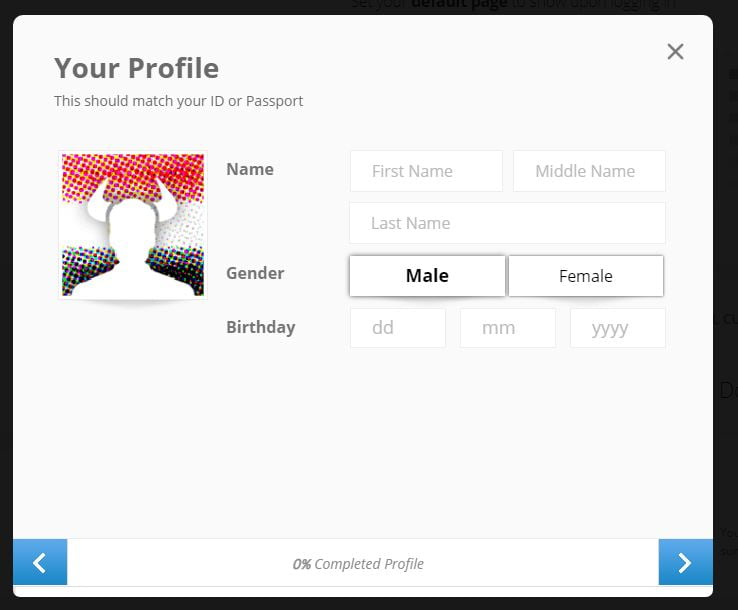
Task: Click the Name field label
Action: pyautogui.click(x=250, y=169)
